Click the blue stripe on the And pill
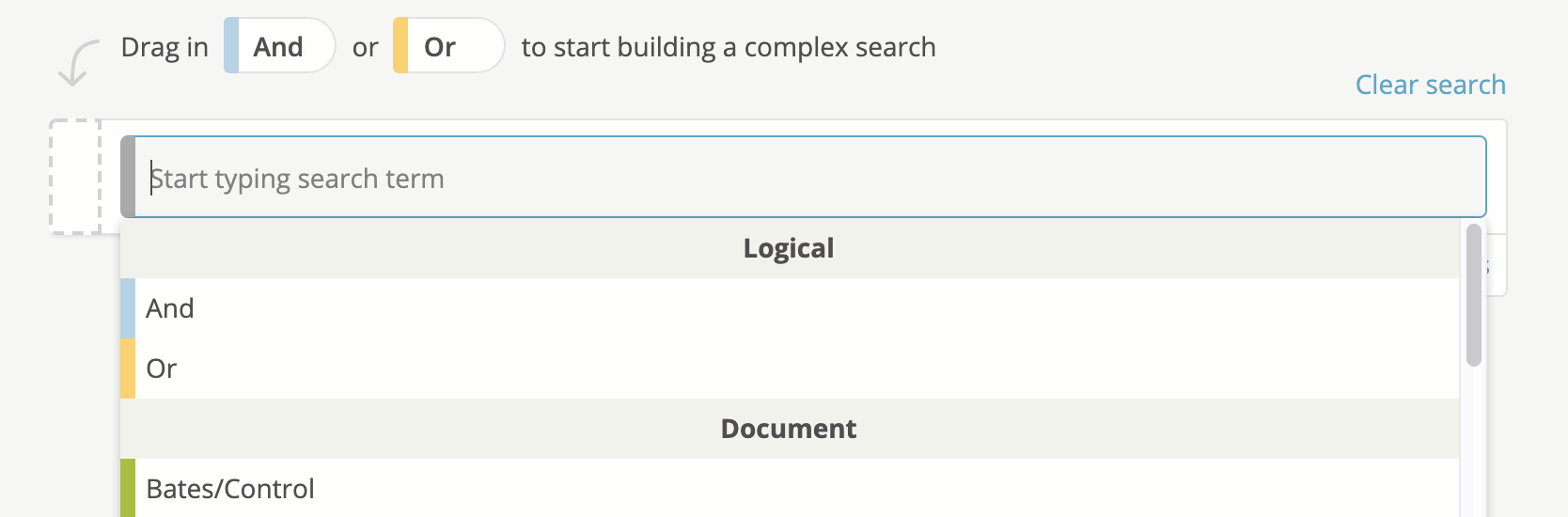Viewport: 1568px width, 517px height. pos(231,45)
